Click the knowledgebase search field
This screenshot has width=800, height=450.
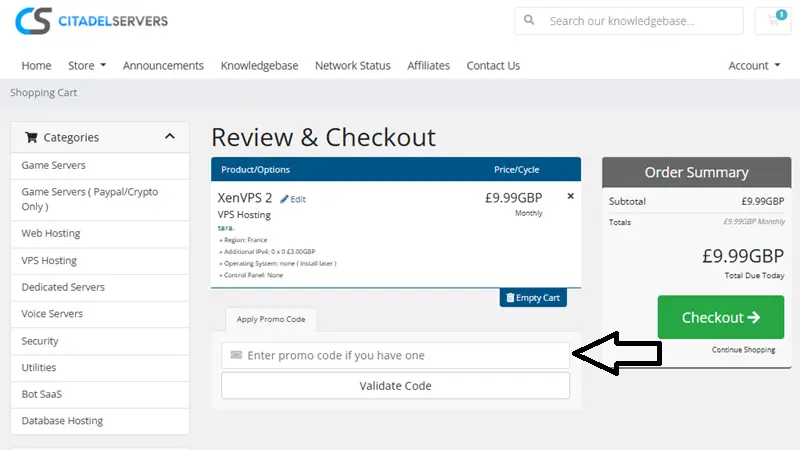click(x=640, y=21)
